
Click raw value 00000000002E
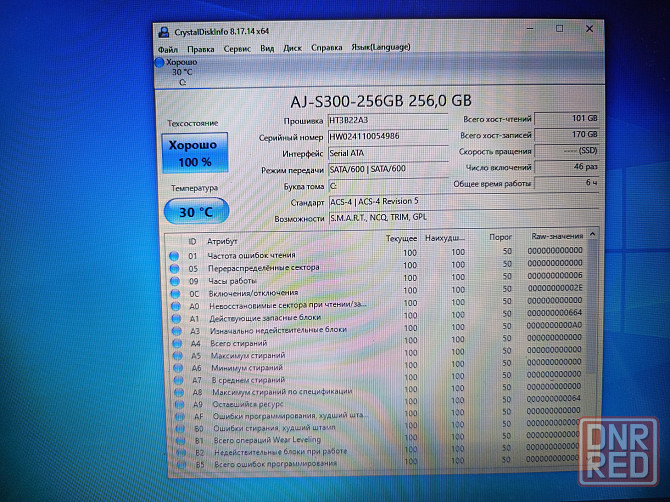tap(555, 288)
